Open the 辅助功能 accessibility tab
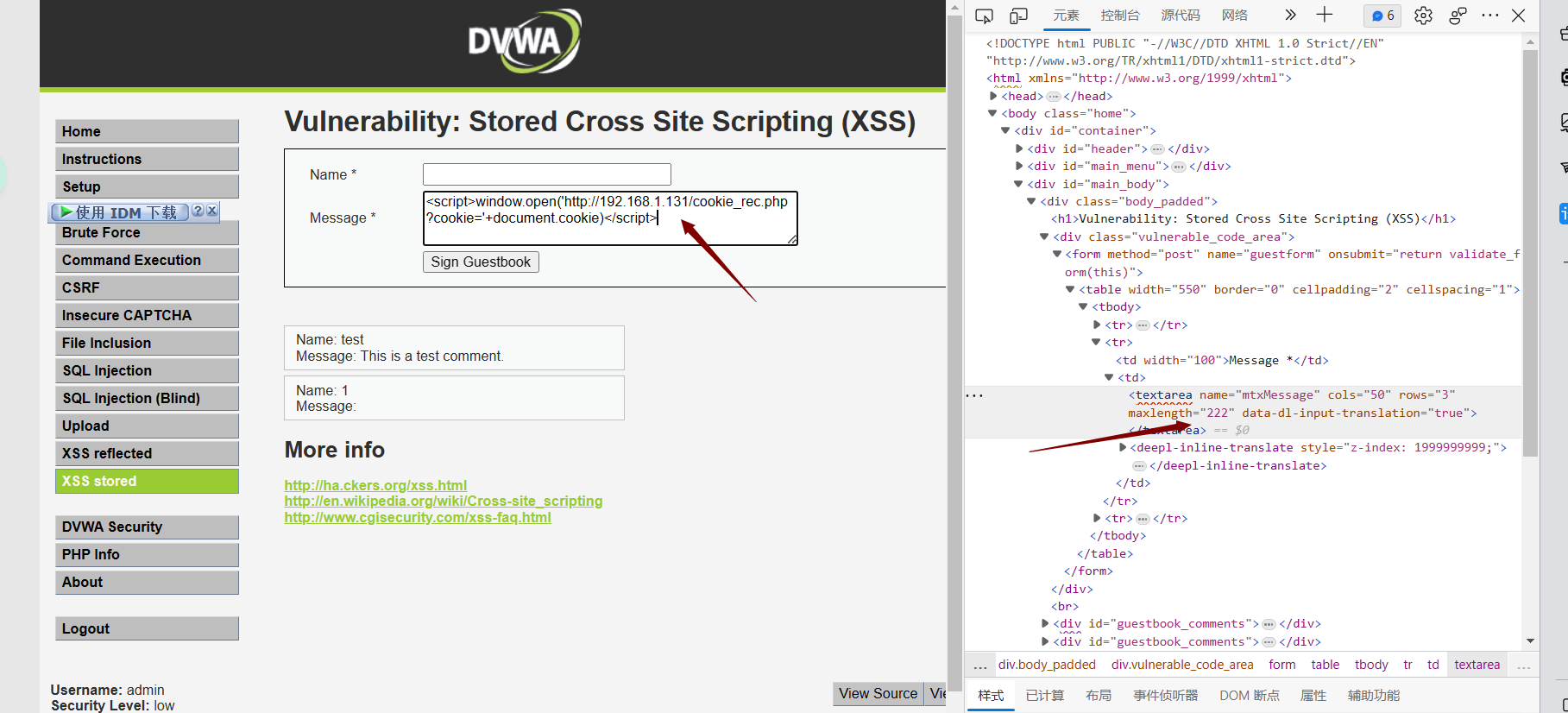 pos(1374,696)
